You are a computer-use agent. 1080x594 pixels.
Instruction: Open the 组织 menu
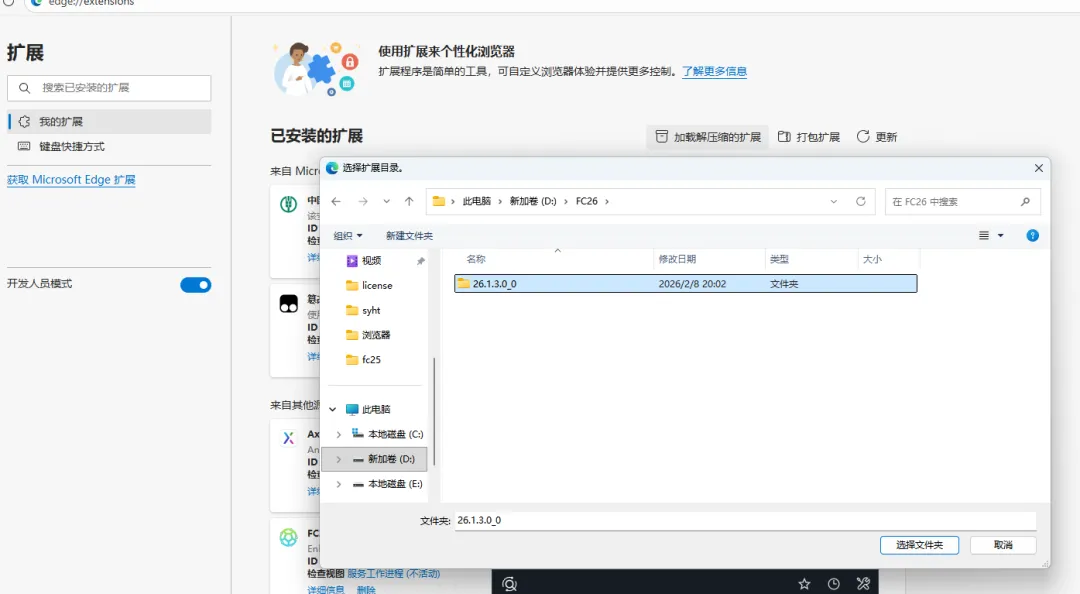pyautogui.click(x=348, y=236)
